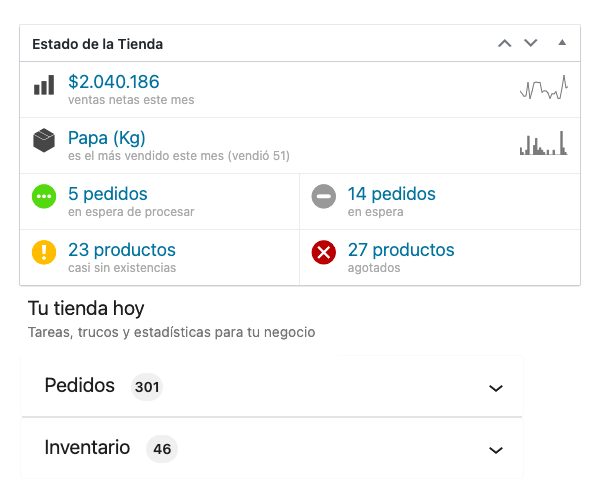Viewport: 600px width, 500px height.
Task: Click the gray on-hold orders icon
Action: click(x=323, y=197)
